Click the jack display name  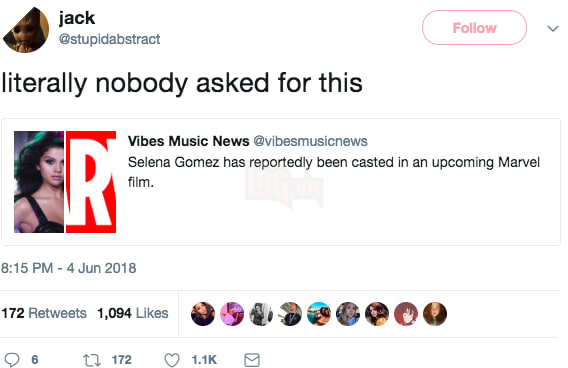coord(77,18)
